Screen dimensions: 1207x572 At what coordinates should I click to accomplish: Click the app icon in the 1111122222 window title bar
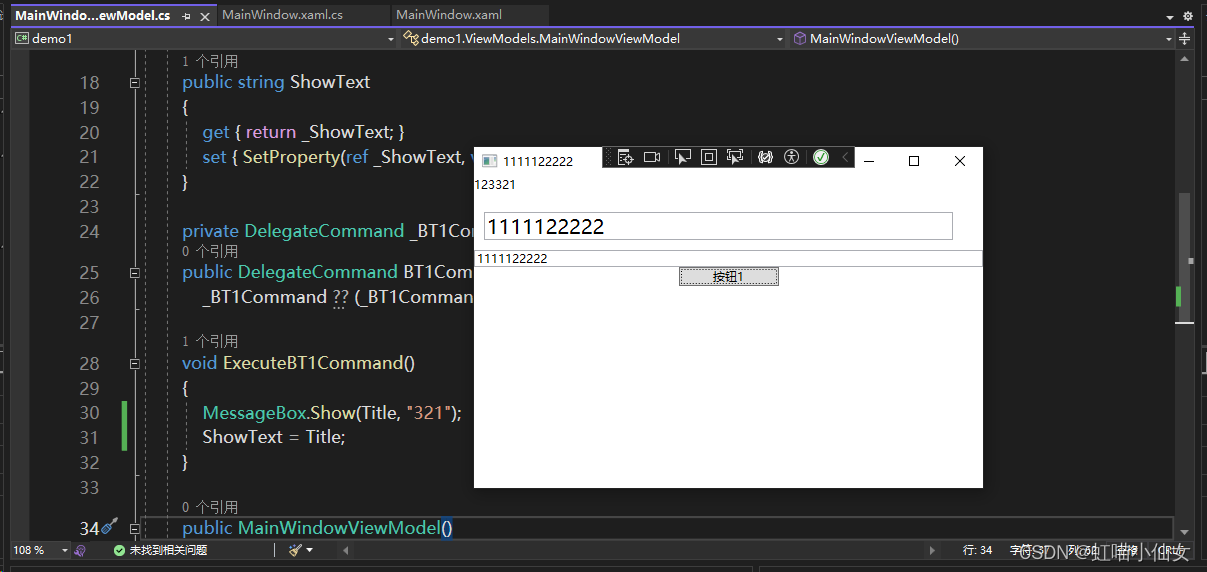[489, 161]
